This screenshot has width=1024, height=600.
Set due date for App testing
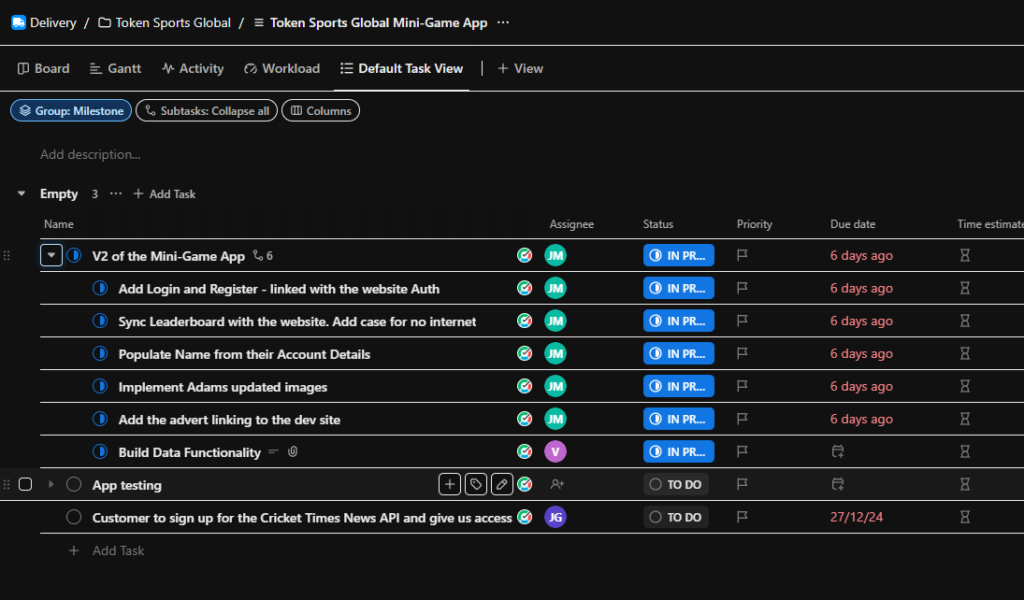click(x=838, y=485)
